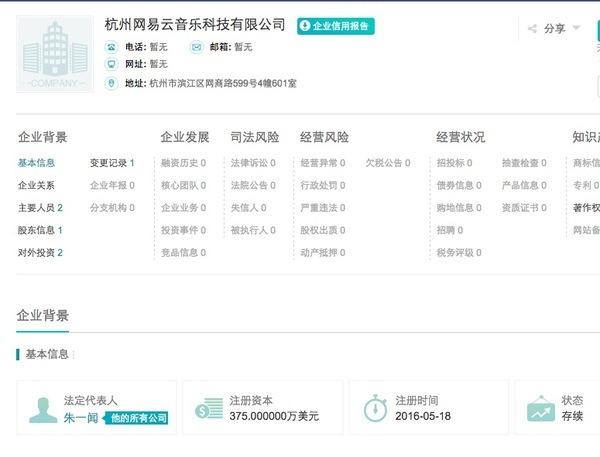Click status value 存续

[x=572, y=416]
